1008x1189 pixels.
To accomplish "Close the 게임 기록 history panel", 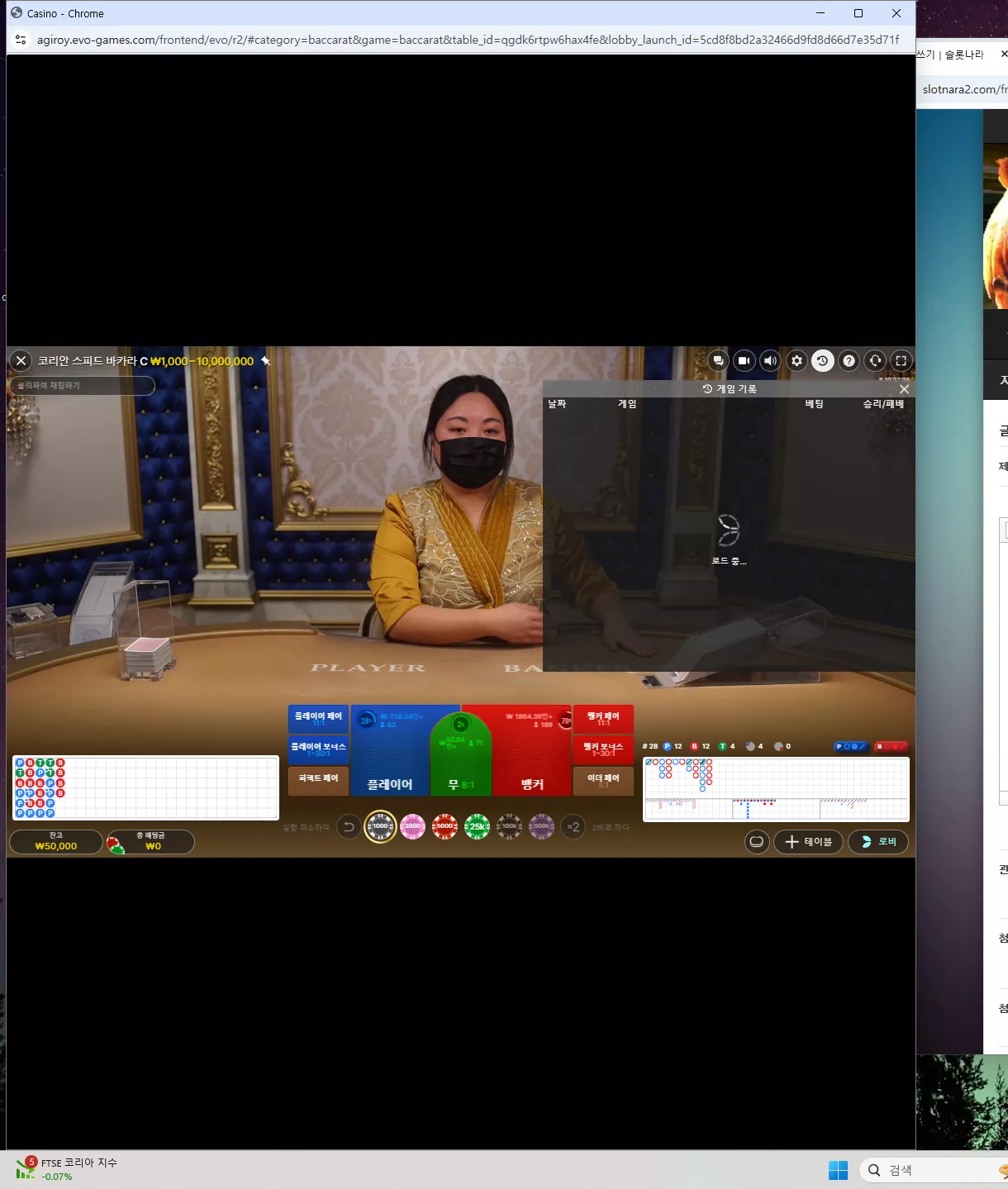I will (904, 389).
